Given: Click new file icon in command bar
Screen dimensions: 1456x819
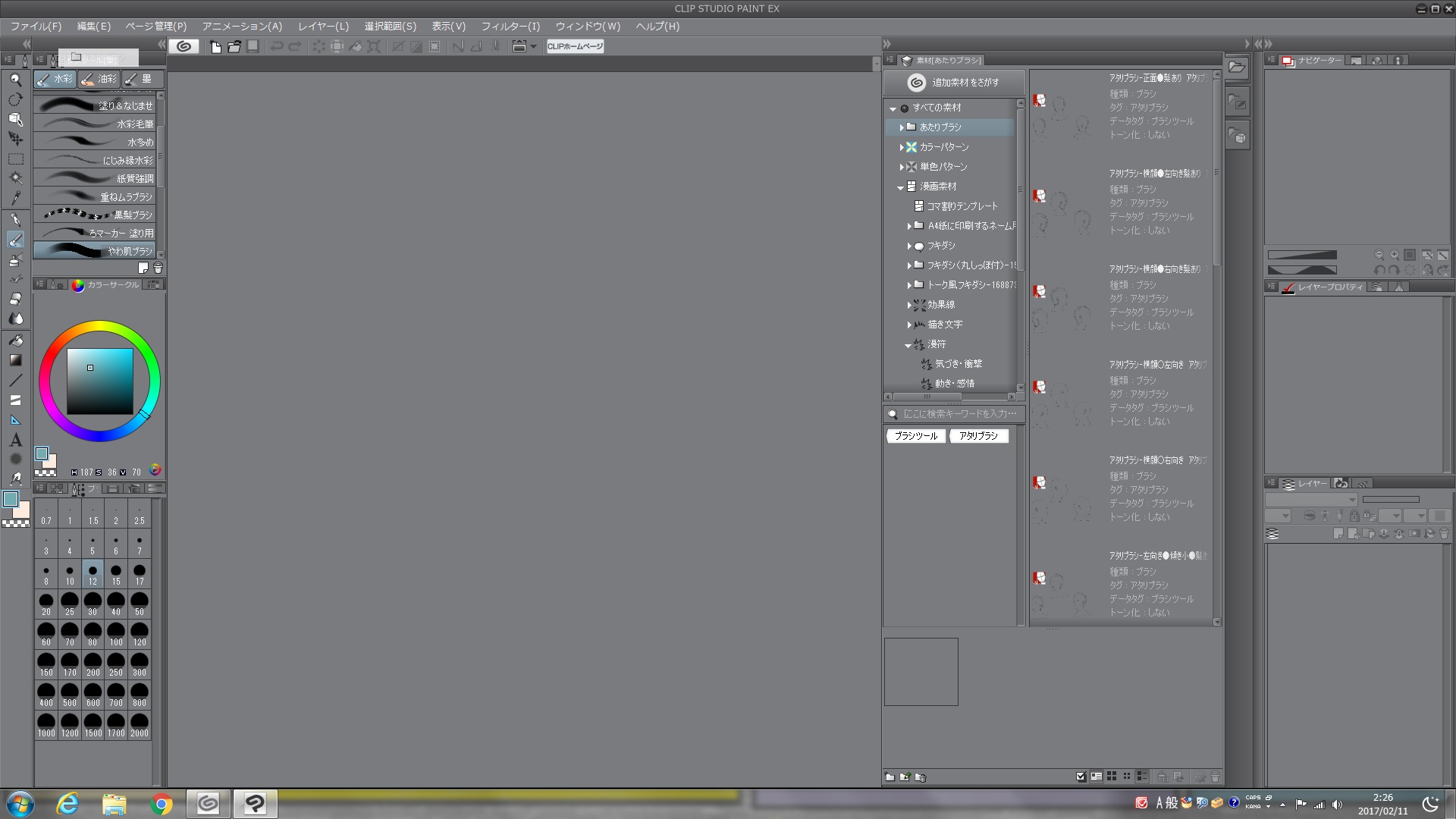Looking at the screenshot, I should click(216, 46).
